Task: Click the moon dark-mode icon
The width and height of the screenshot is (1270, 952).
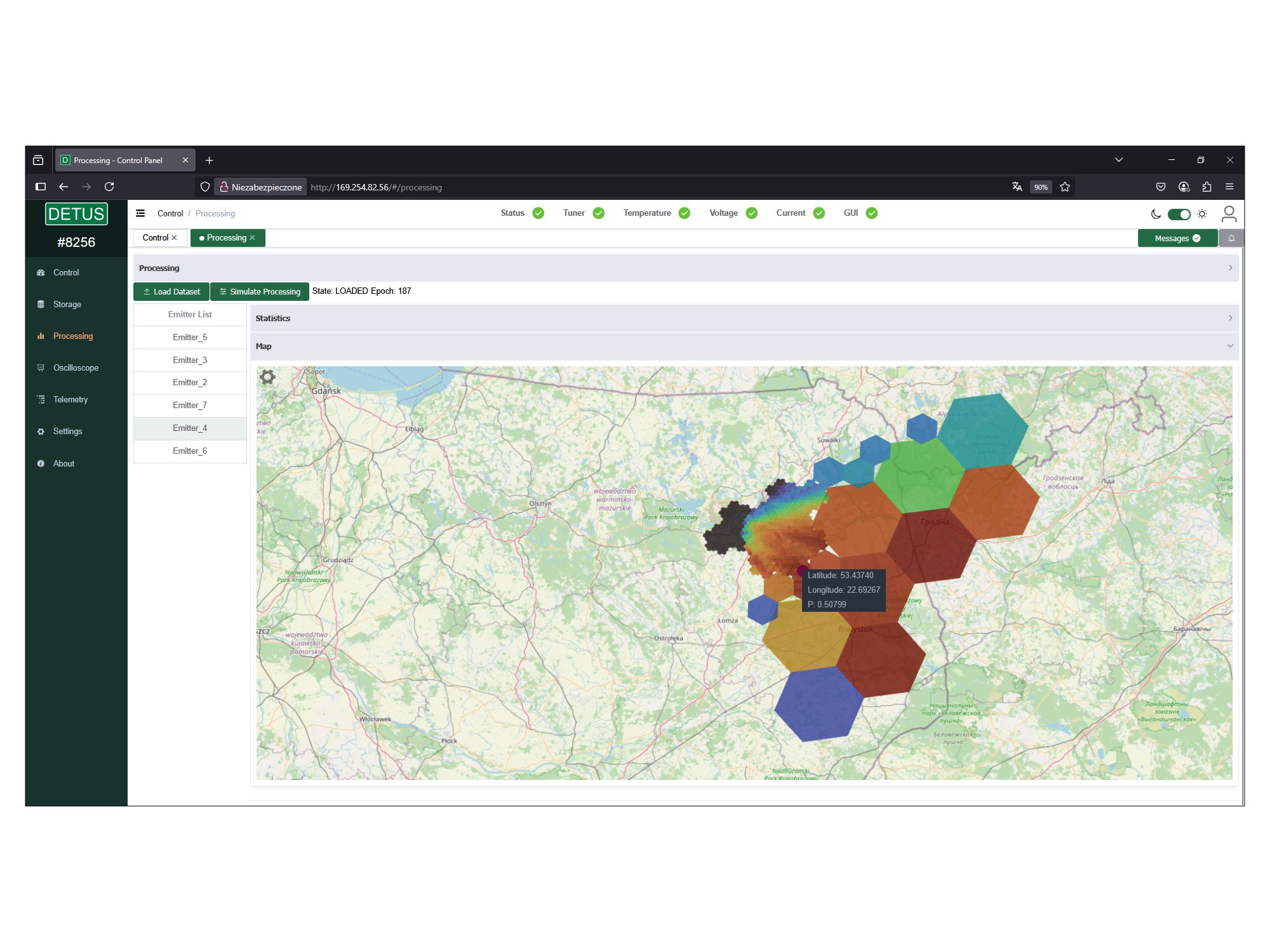Action: [1156, 215]
